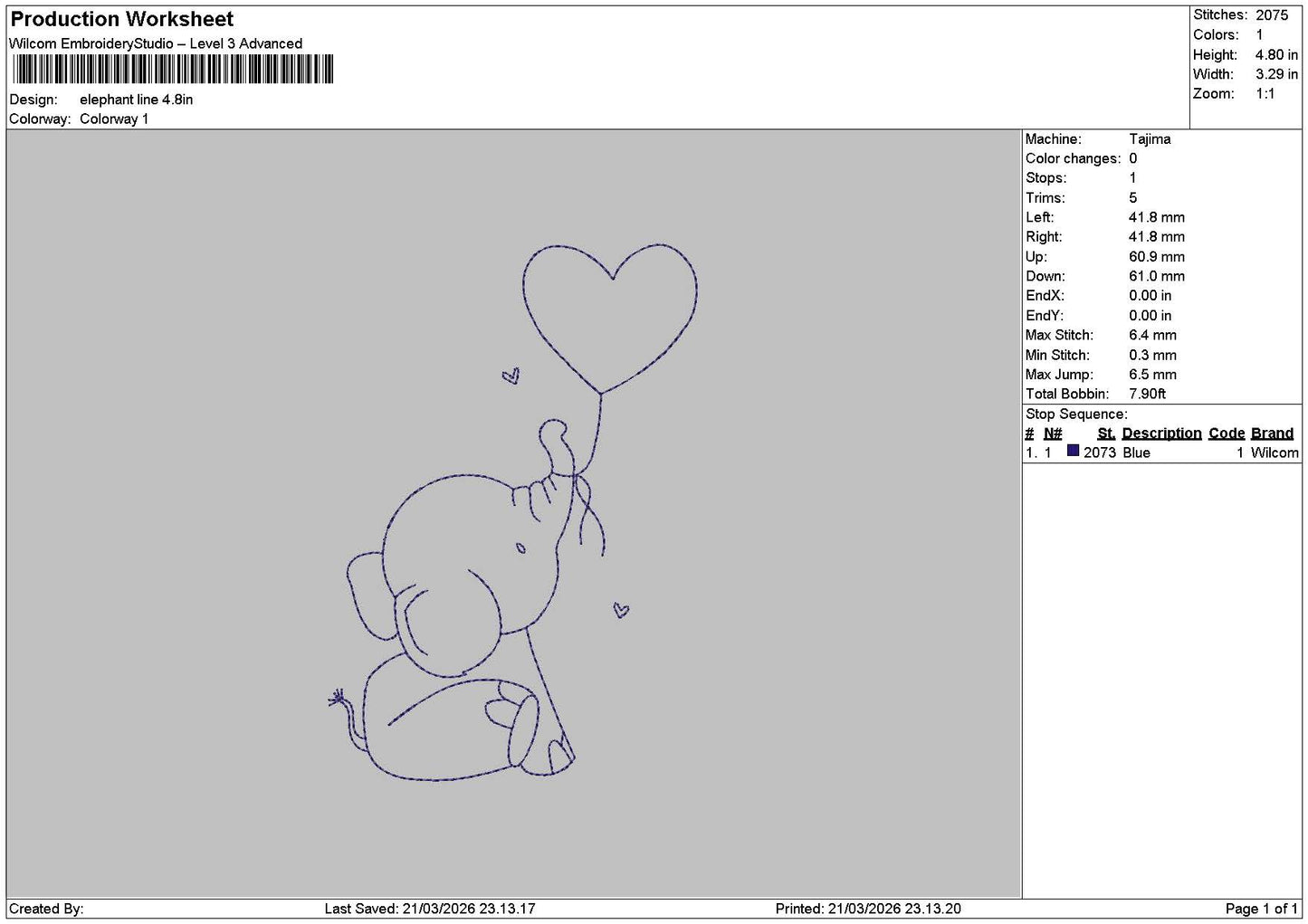Click the Min Stitch value 0.3 mm
Screen dimensions: 1308x924
click(1152, 355)
